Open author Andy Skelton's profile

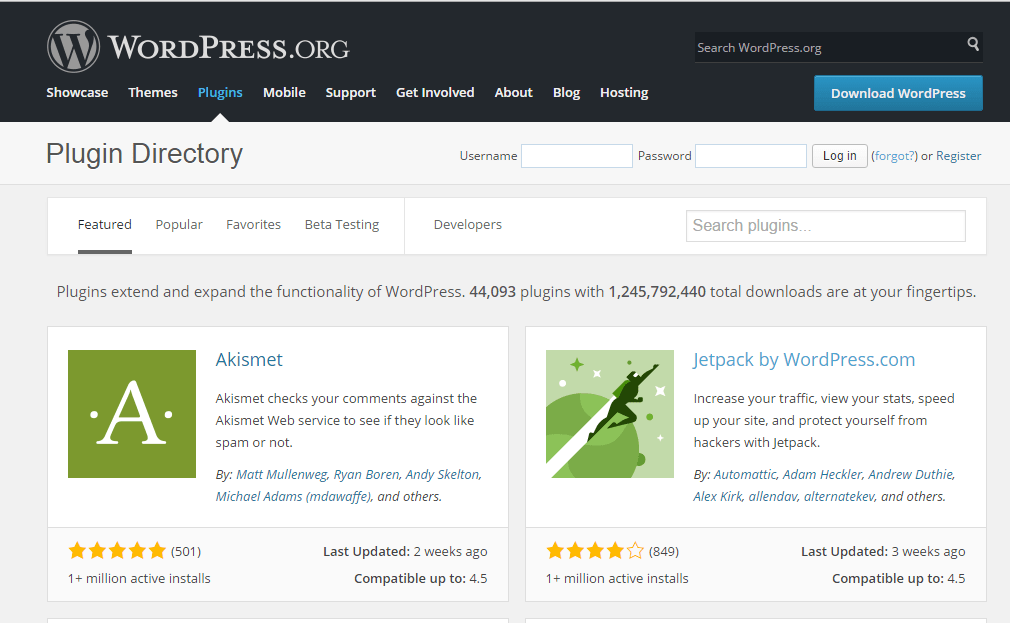point(443,475)
